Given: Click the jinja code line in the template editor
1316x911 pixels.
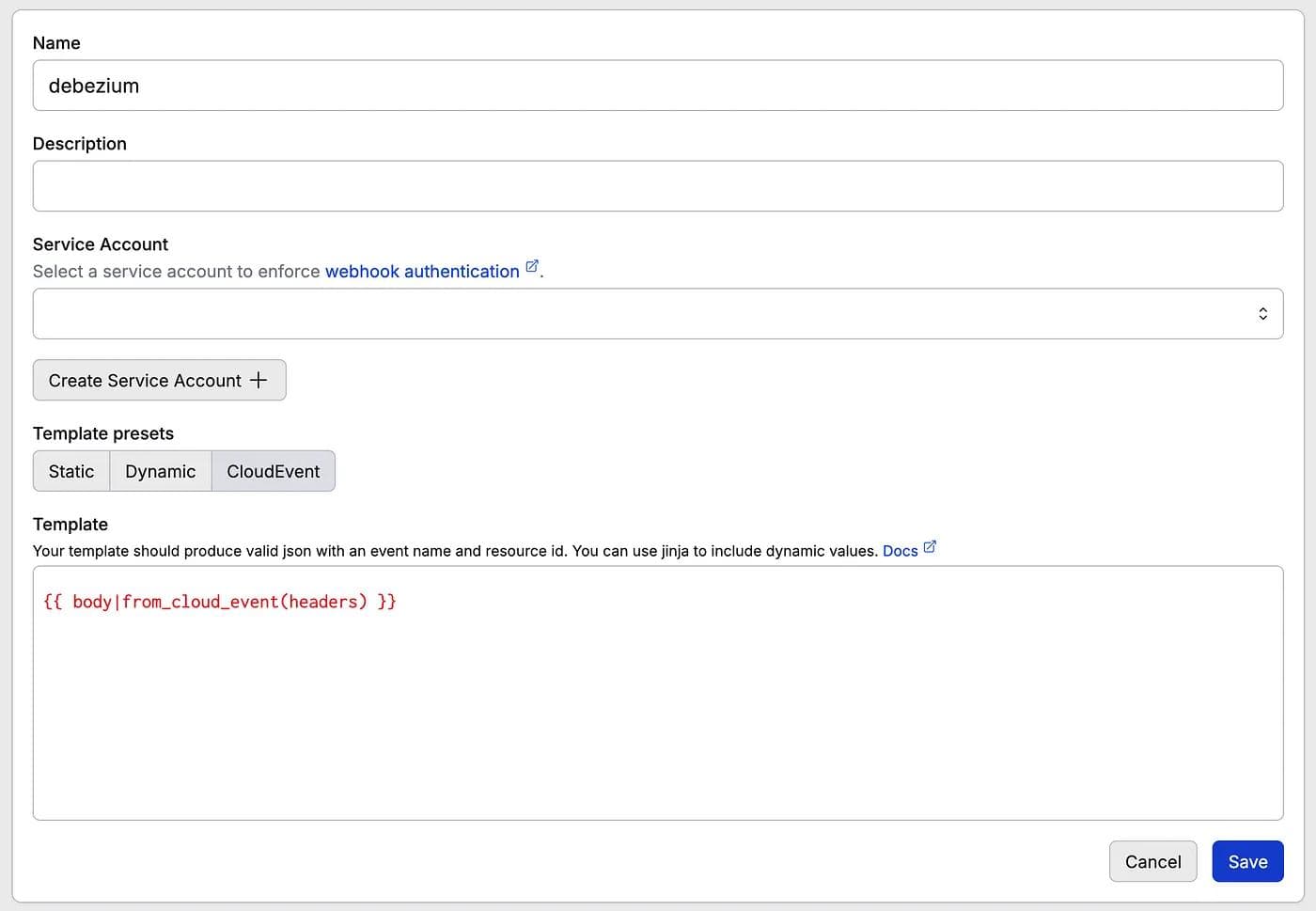Looking at the screenshot, I should (x=220, y=602).
